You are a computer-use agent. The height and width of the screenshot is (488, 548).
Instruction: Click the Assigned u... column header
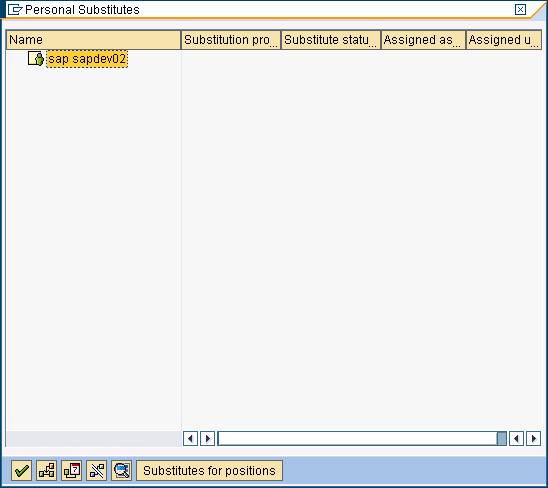(504, 40)
